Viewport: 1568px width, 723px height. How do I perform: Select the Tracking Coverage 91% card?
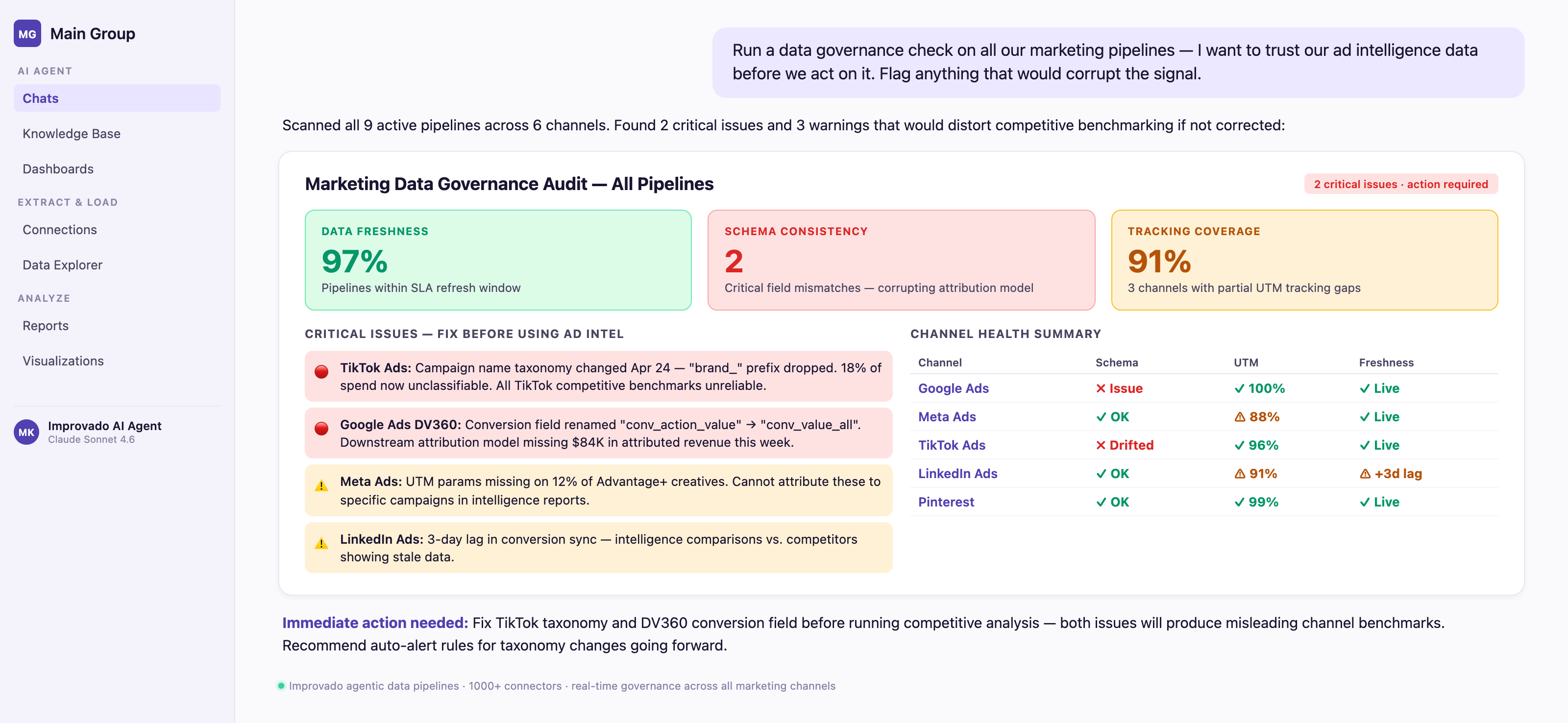click(1304, 260)
